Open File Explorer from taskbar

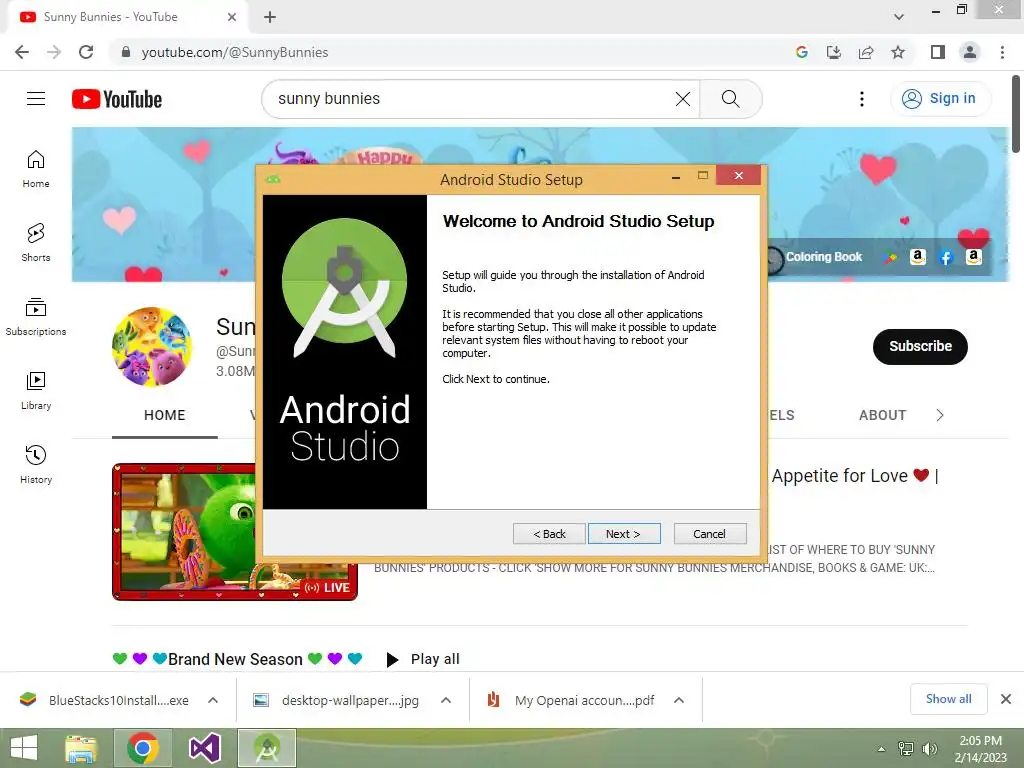click(82, 748)
